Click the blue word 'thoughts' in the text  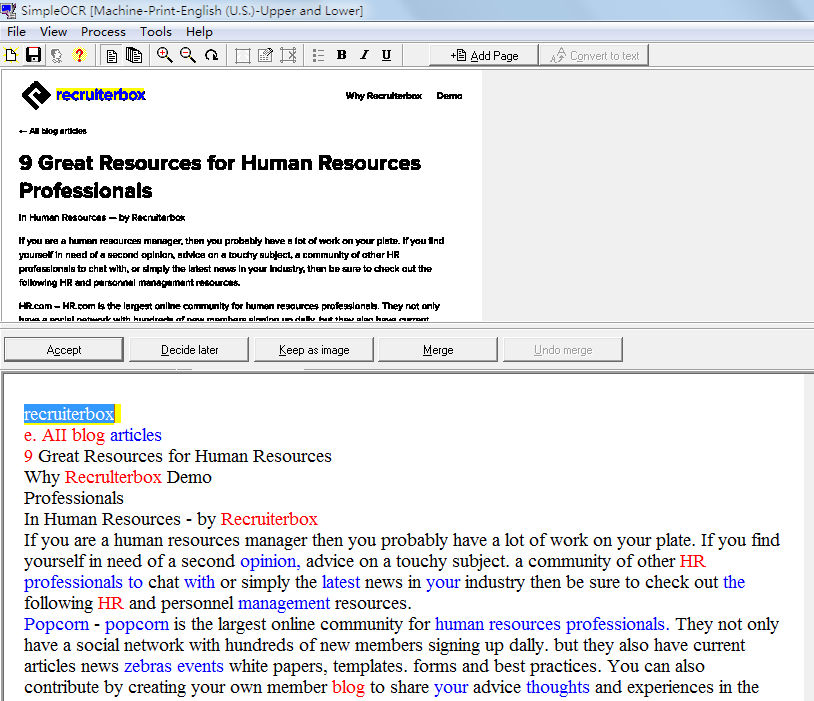[x=558, y=686]
